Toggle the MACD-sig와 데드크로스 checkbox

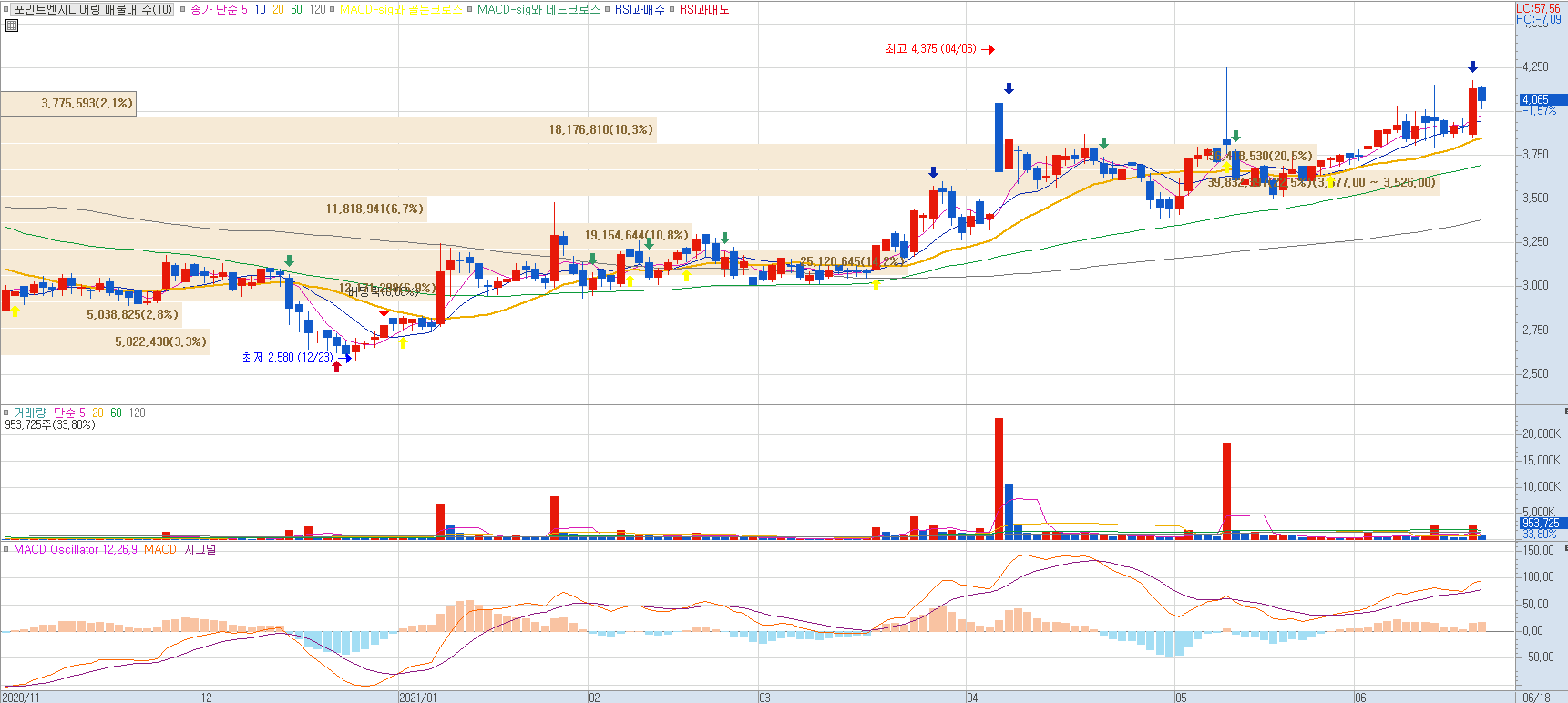(x=469, y=9)
